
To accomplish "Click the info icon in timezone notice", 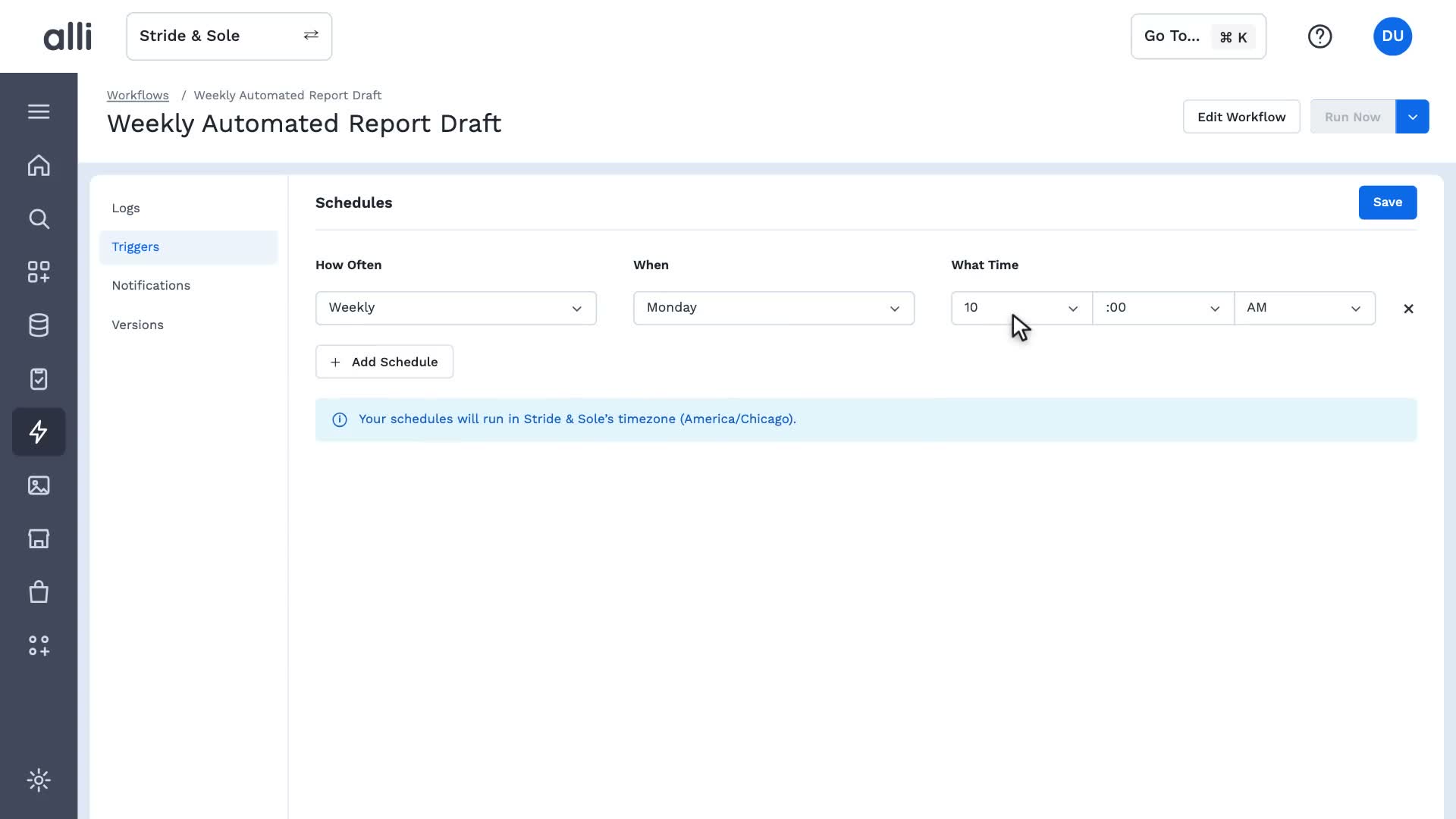I will pyautogui.click(x=340, y=419).
